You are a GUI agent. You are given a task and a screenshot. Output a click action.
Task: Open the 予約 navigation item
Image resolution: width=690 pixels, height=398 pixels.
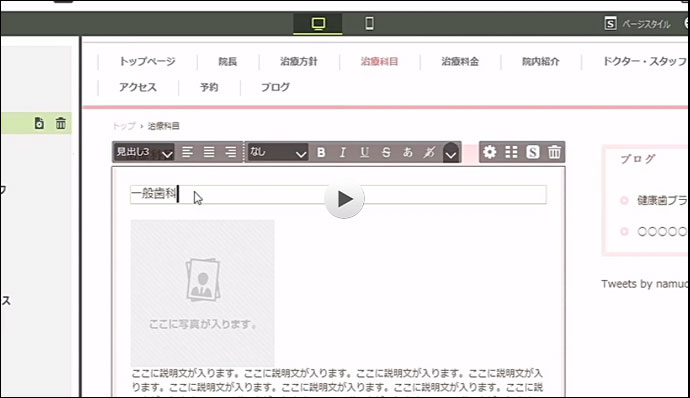pyautogui.click(x=209, y=87)
